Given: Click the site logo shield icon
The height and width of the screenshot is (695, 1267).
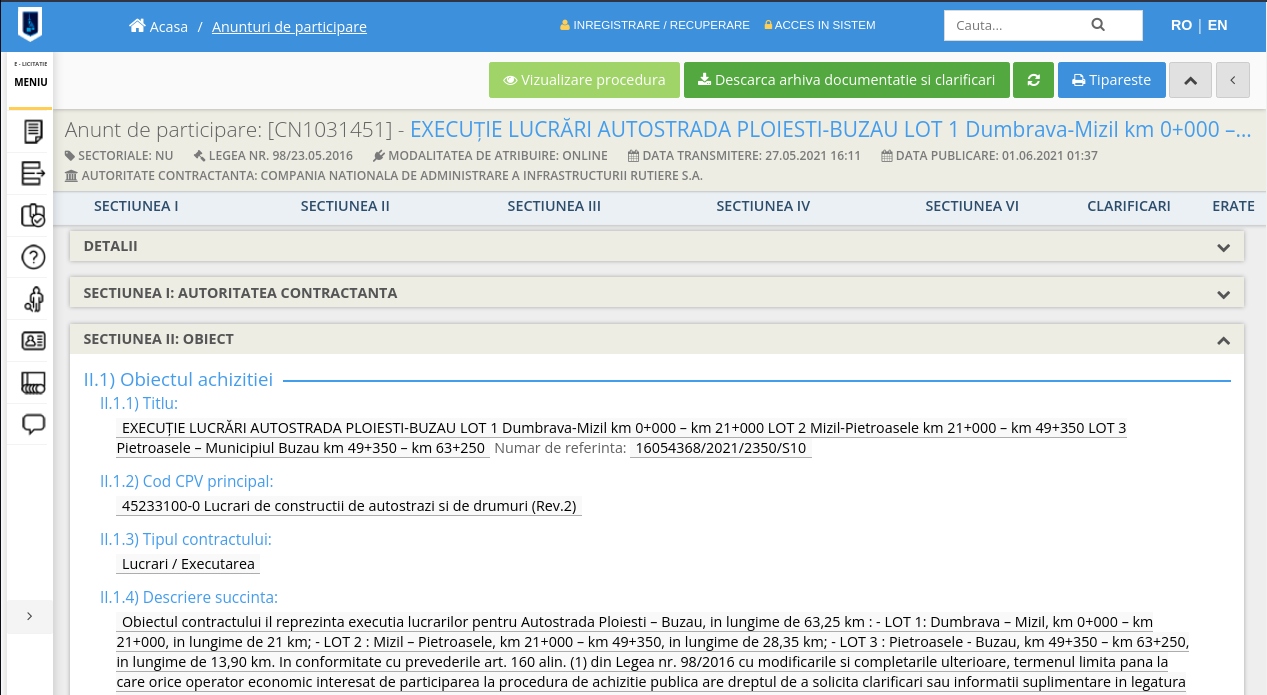Looking at the screenshot, I should tap(30, 23).
